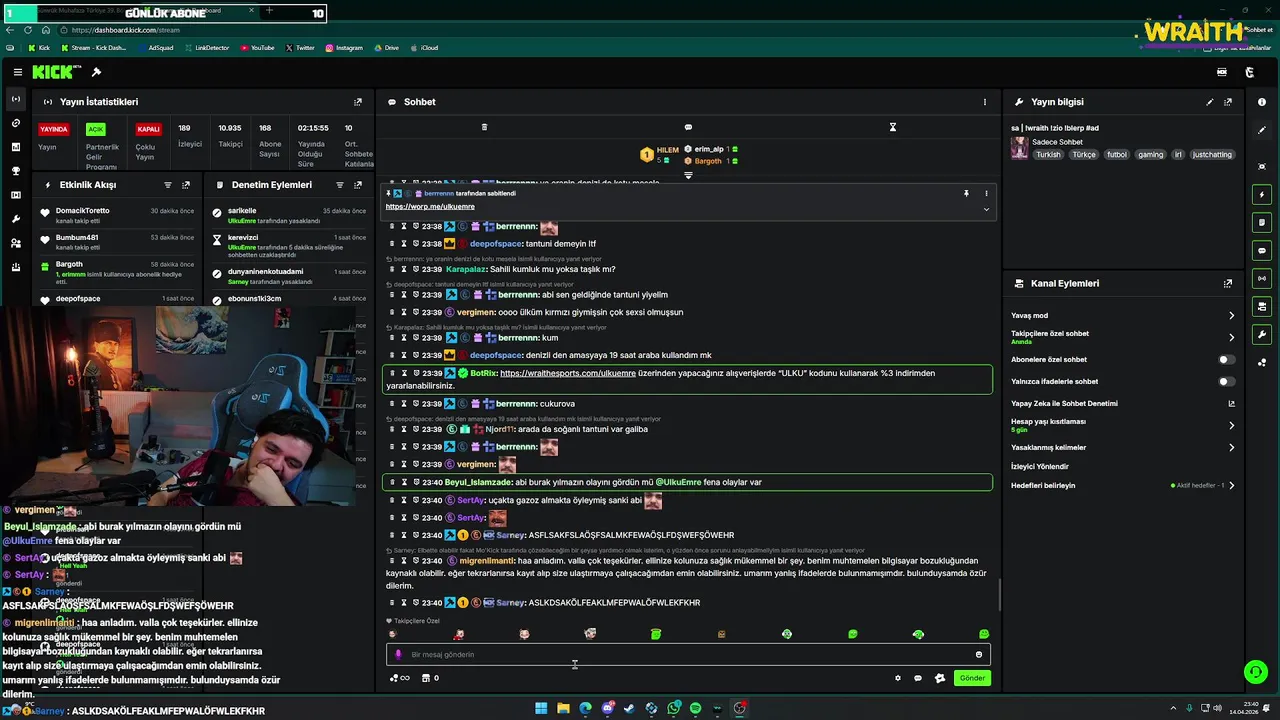Open the community users icon in left sidebar
Viewport: 1280px width, 720px height.
point(15,243)
